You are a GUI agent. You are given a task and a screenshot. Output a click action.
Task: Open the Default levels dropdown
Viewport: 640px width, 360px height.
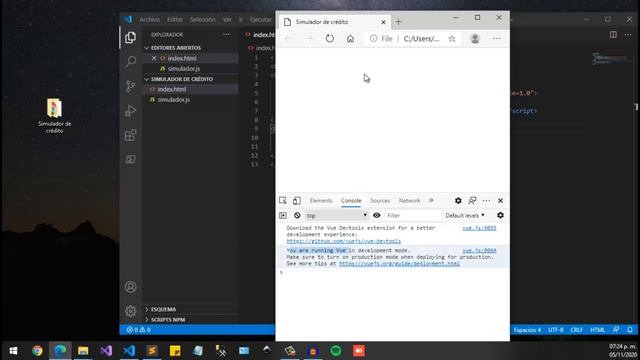(x=465, y=215)
